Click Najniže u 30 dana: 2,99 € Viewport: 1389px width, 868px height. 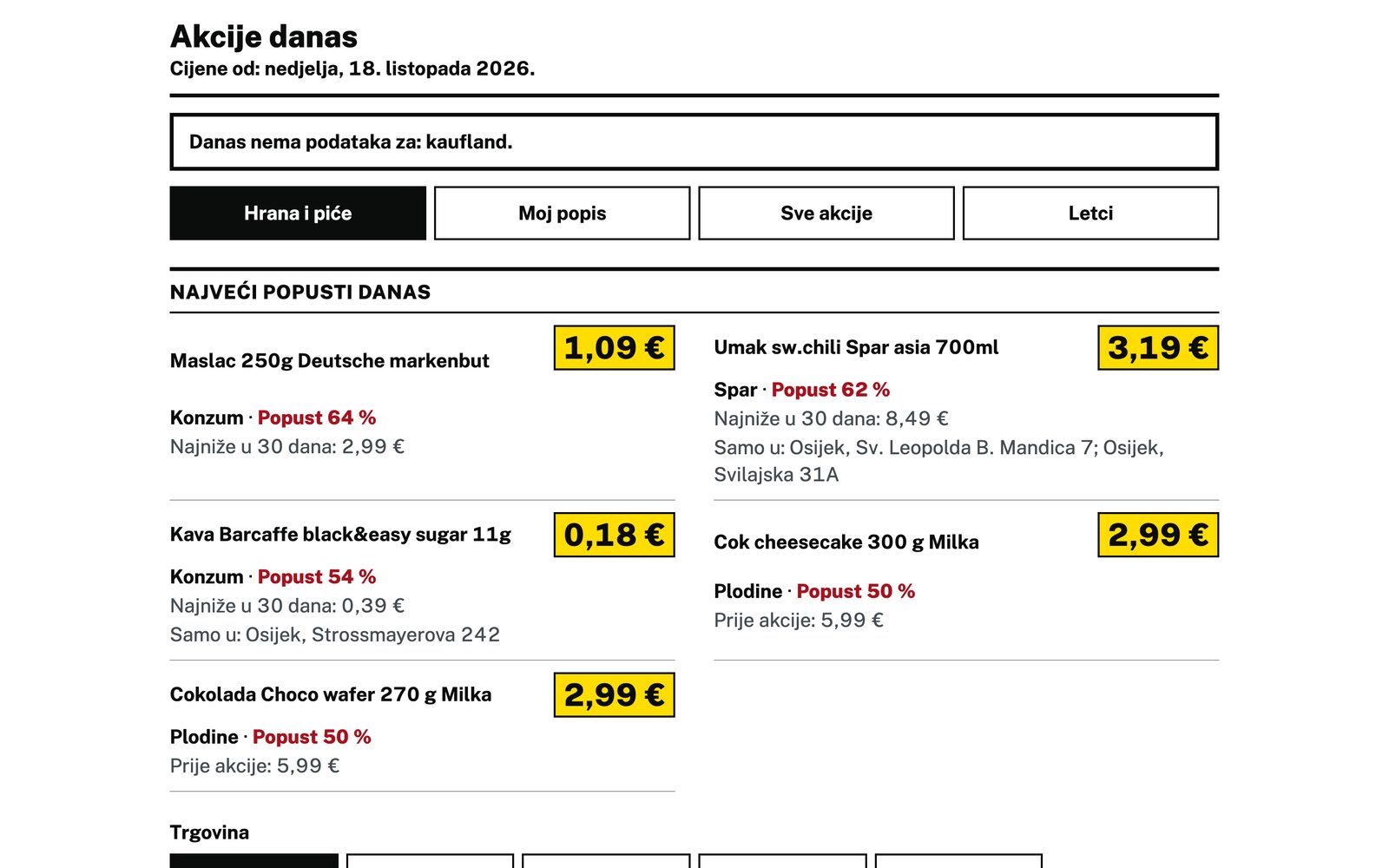287,447
